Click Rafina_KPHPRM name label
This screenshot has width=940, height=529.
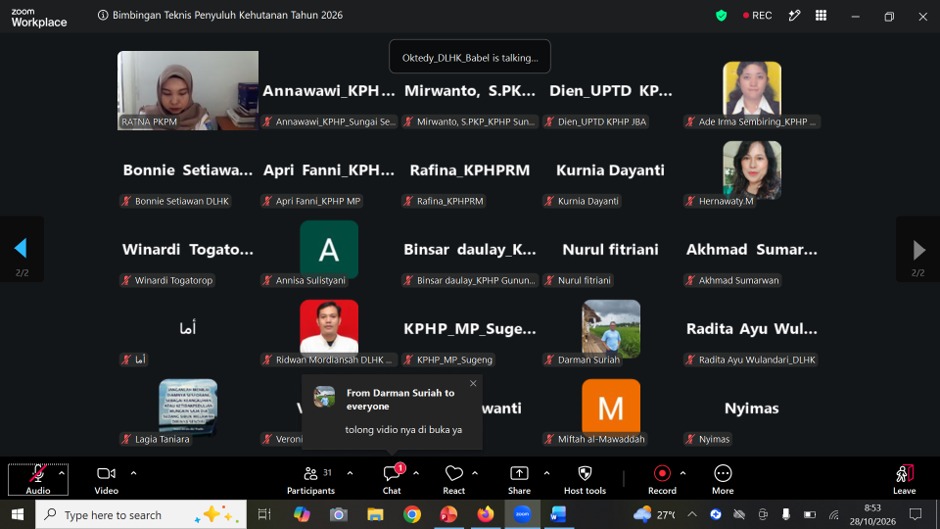click(444, 201)
